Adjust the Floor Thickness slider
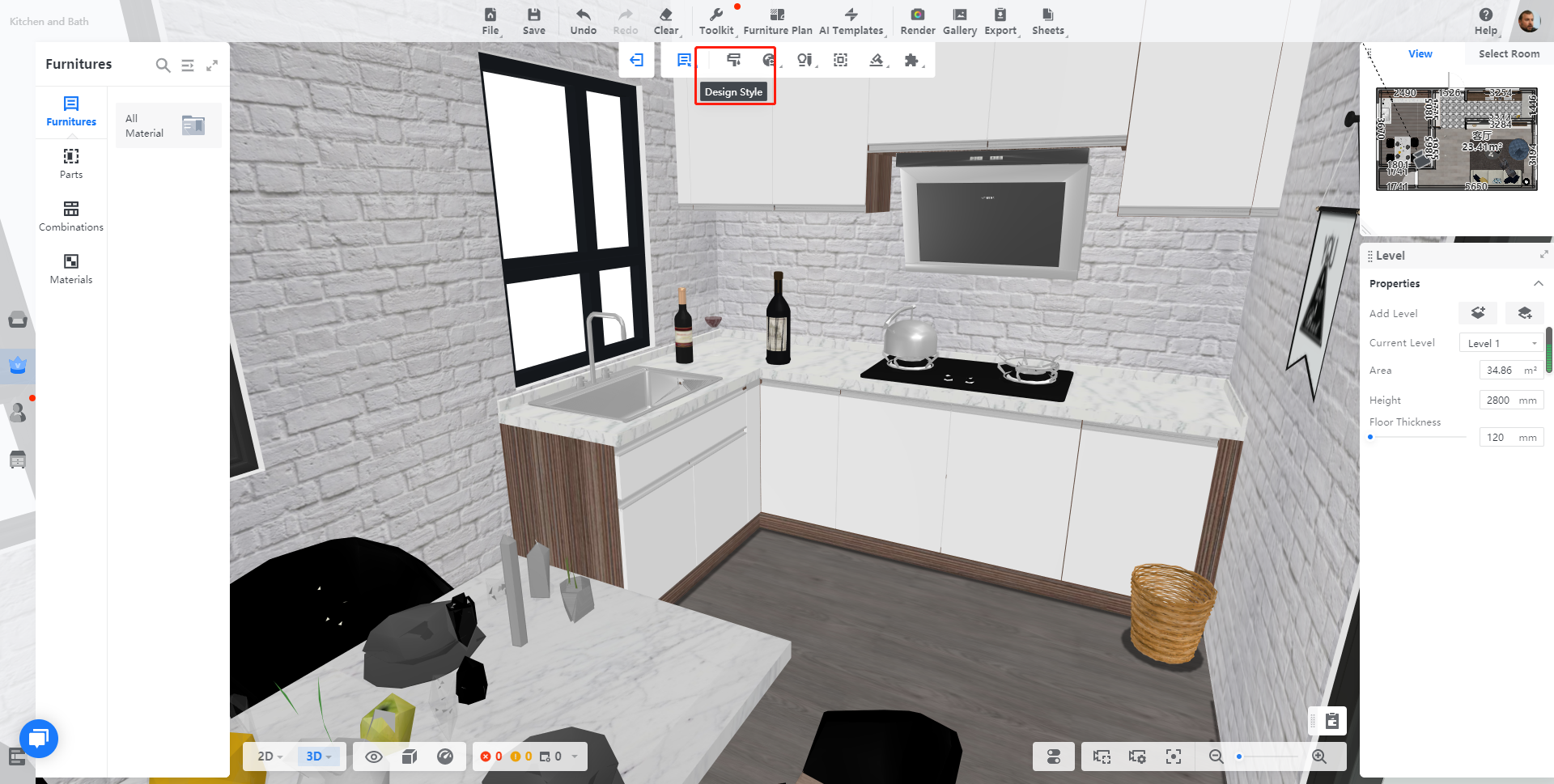 point(1371,437)
